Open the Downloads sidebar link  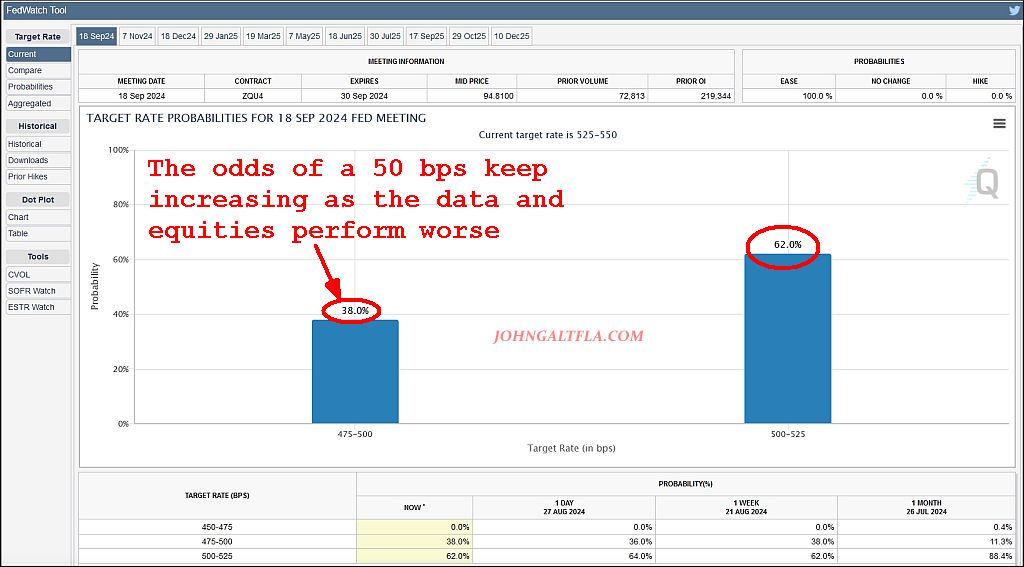click(x=28, y=160)
